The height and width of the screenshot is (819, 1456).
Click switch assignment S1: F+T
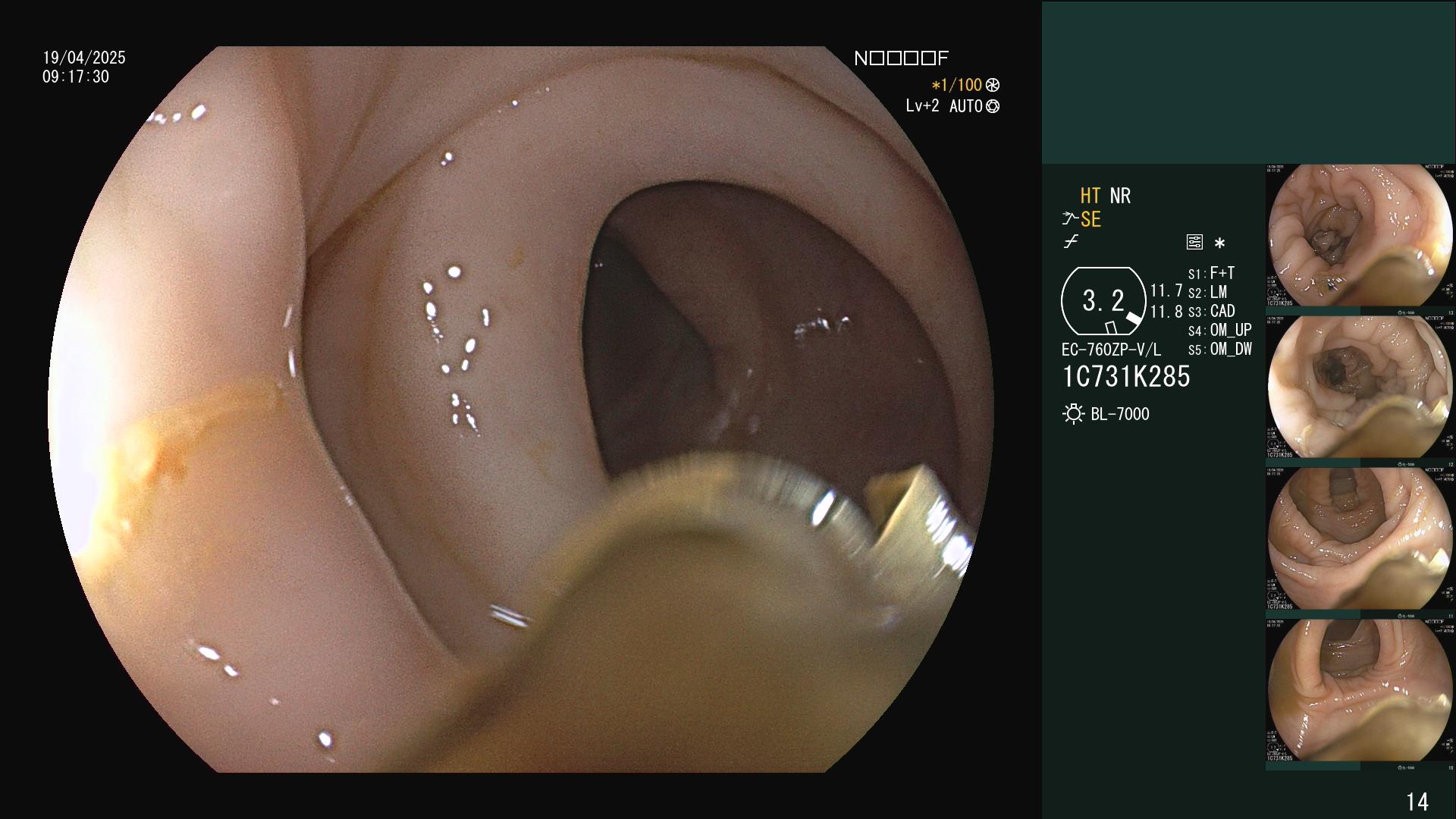1211,273
